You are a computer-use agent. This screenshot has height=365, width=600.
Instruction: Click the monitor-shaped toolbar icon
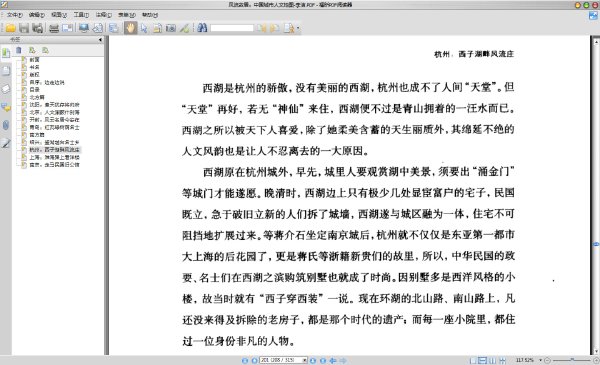pyautogui.click(x=84, y=28)
